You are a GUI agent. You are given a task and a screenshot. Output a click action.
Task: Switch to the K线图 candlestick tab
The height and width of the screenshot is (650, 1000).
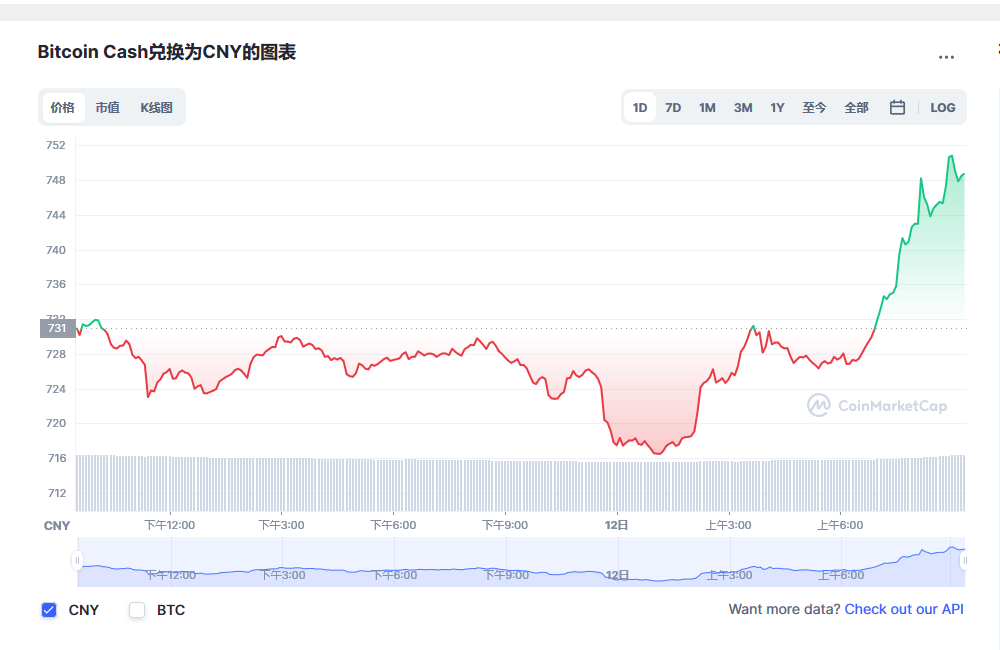pos(157,107)
